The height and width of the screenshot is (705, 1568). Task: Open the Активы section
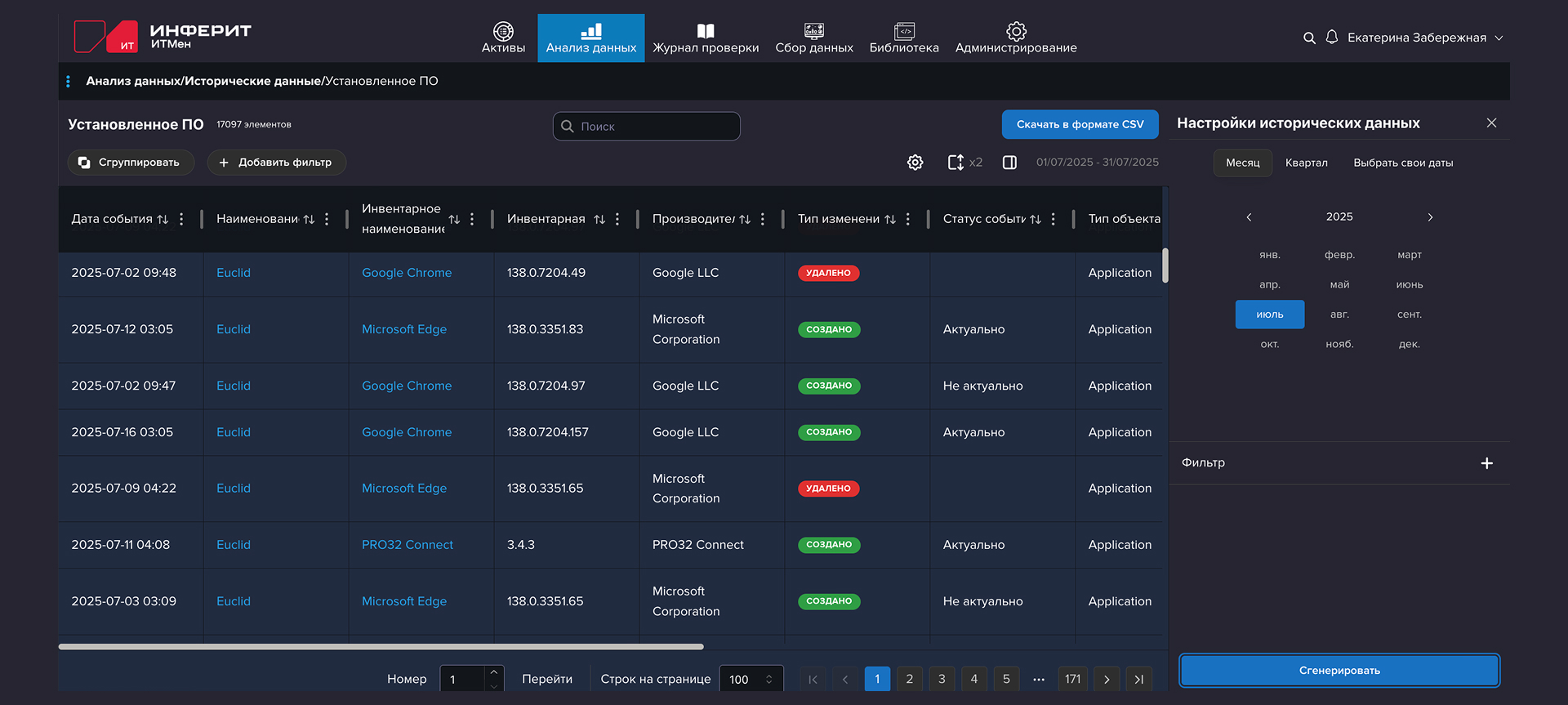coord(503,38)
